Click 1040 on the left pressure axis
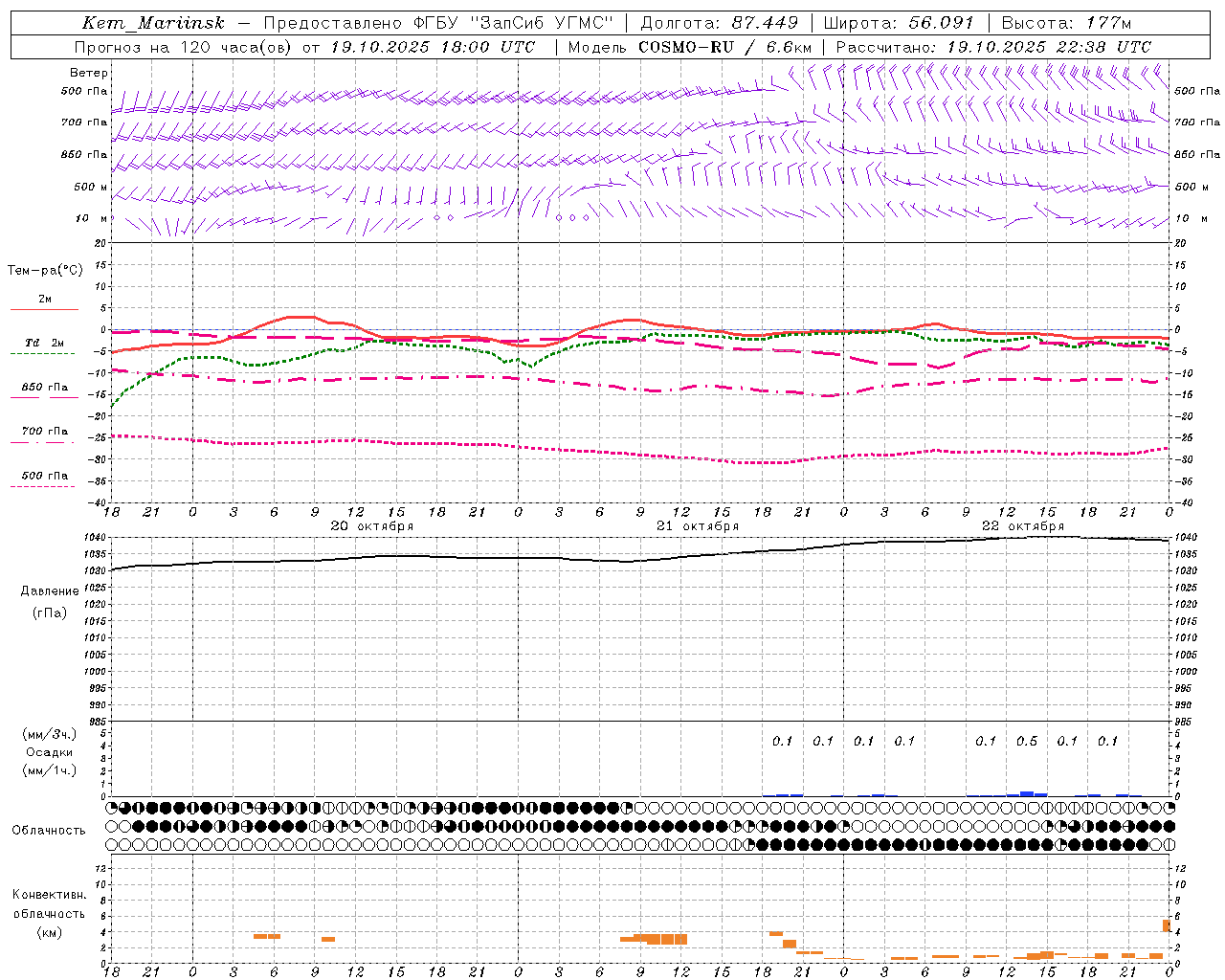 click(96, 538)
